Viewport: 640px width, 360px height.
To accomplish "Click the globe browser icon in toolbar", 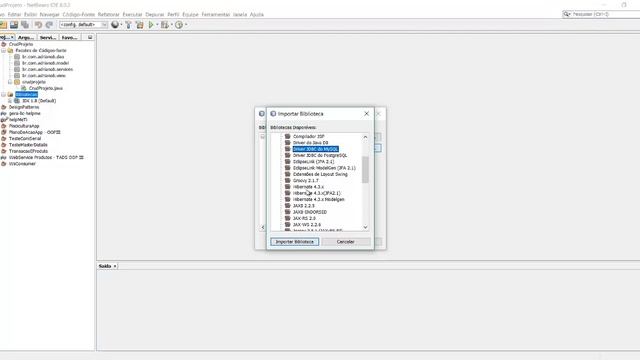I will pyautogui.click(x=115, y=25).
